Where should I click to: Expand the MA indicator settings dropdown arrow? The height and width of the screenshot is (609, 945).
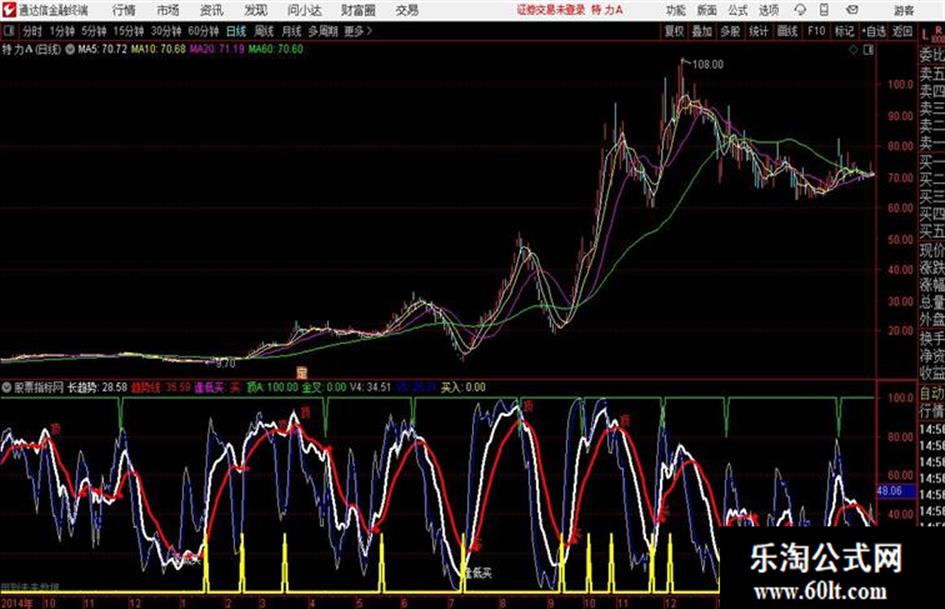70,49
